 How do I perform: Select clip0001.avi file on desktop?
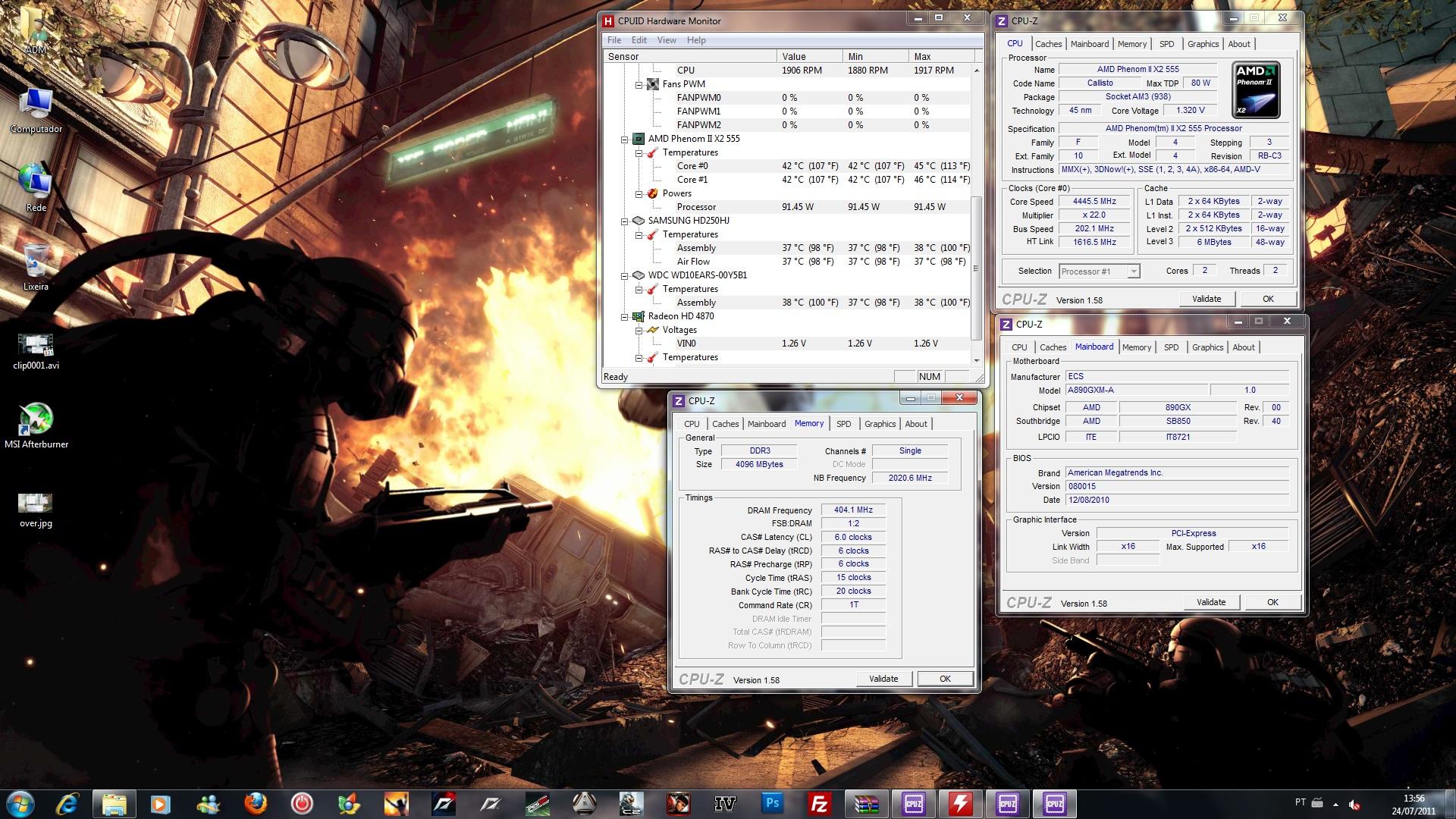click(x=36, y=352)
